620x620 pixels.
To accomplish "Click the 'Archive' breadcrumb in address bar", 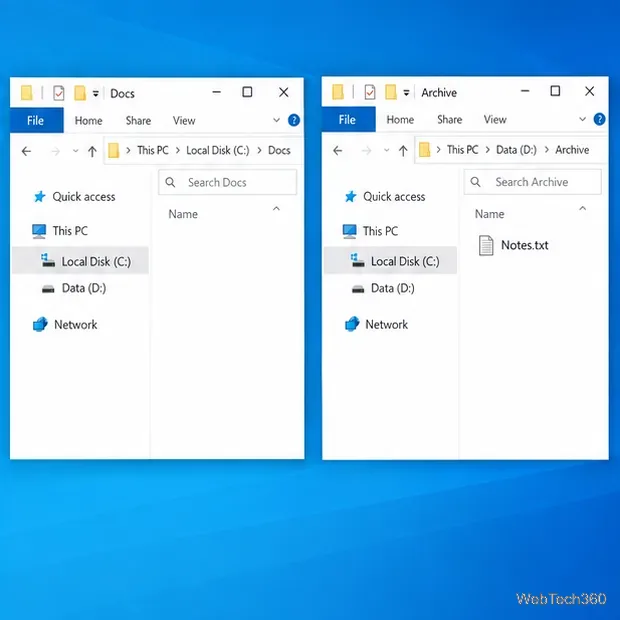I will 572,149.
